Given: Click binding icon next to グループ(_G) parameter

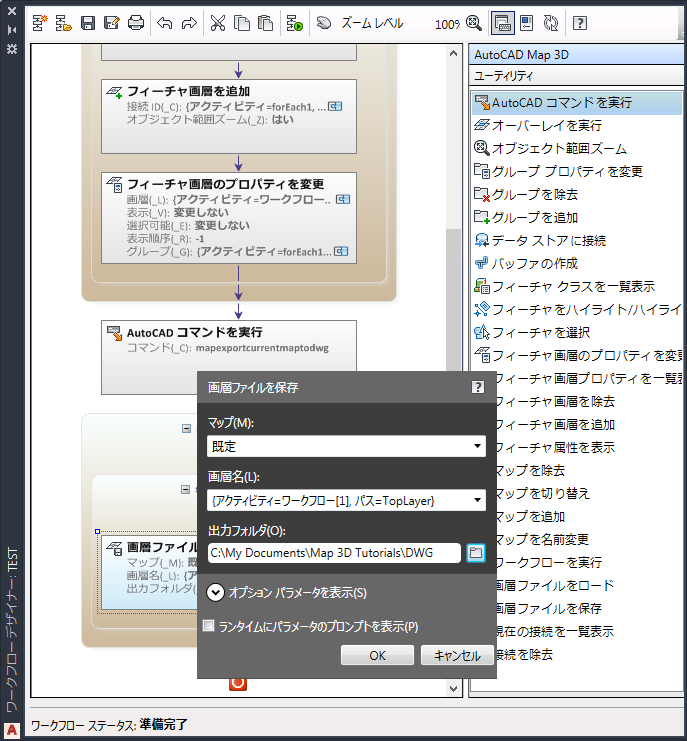Looking at the screenshot, I should [341, 251].
